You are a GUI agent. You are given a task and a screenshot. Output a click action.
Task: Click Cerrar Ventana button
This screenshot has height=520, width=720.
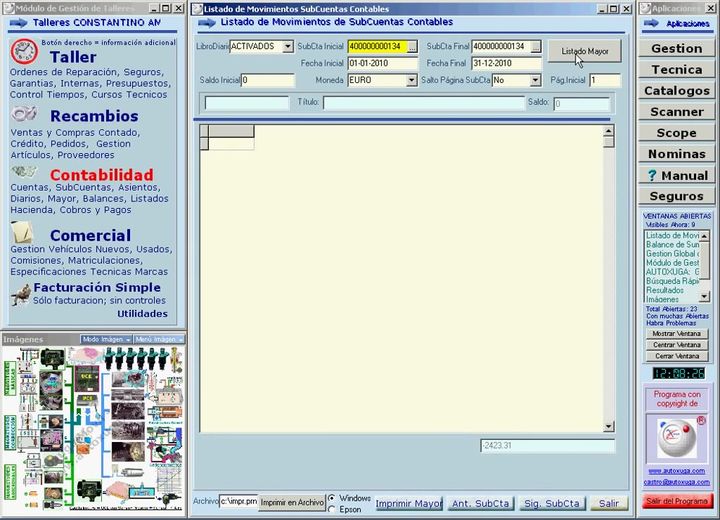(677, 356)
